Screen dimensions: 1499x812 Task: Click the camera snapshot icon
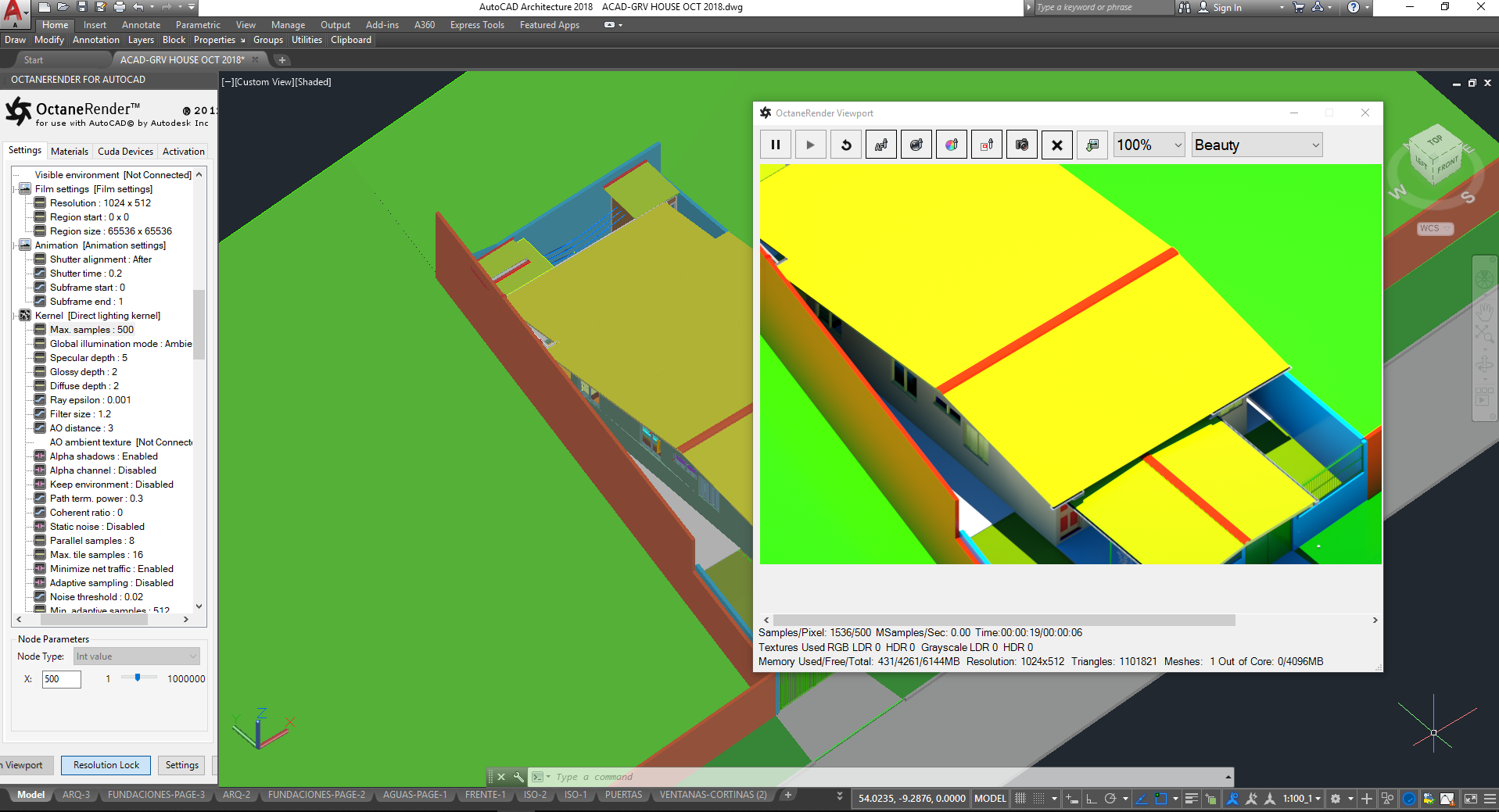(1022, 145)
